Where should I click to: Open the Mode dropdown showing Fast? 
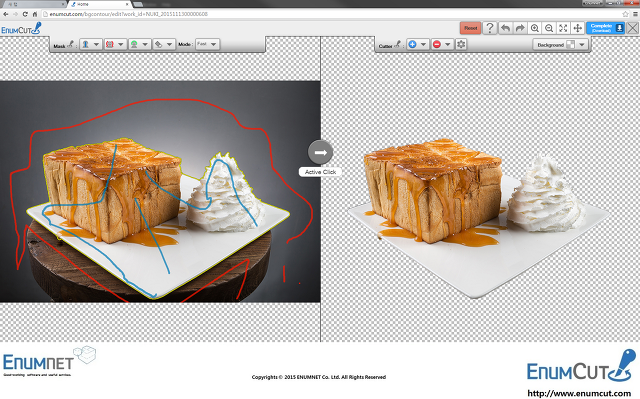pos(207,44)
